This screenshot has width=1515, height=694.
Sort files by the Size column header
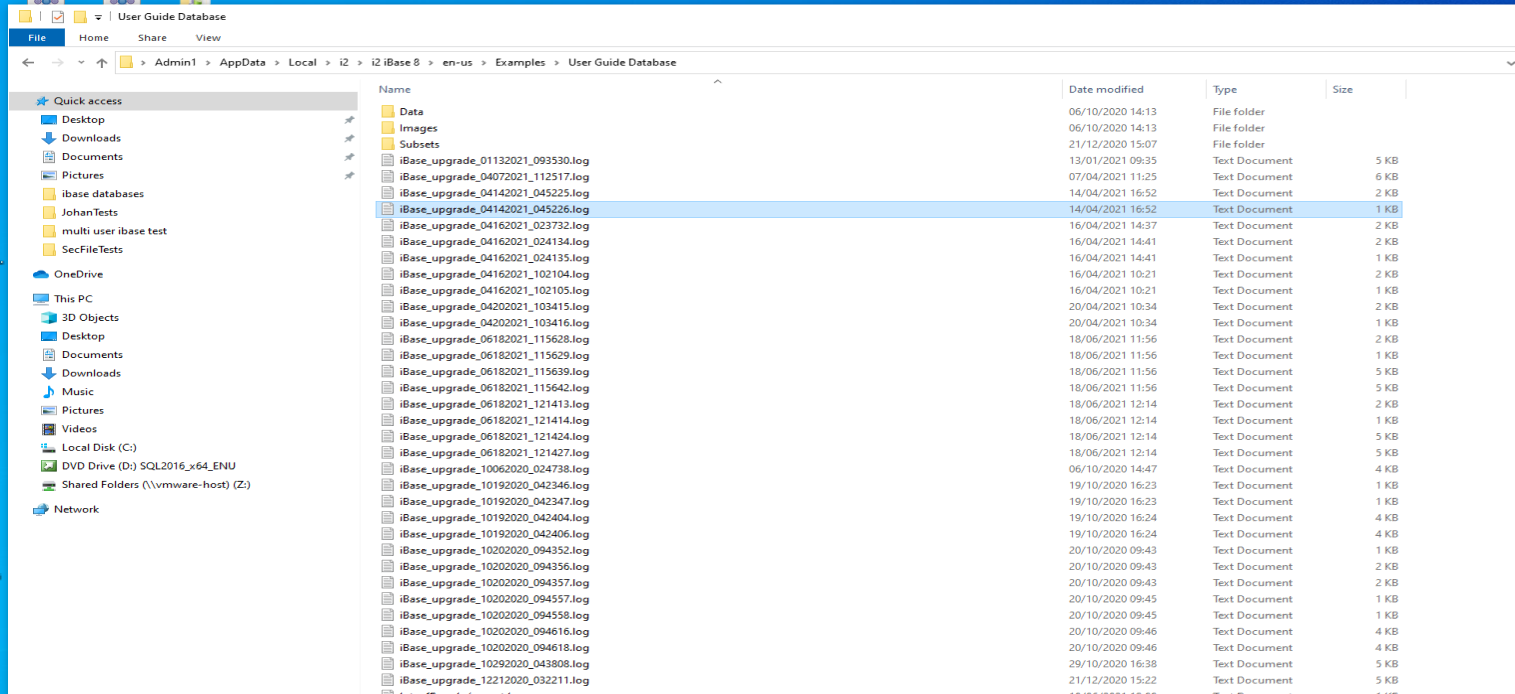click(1342, 89)
